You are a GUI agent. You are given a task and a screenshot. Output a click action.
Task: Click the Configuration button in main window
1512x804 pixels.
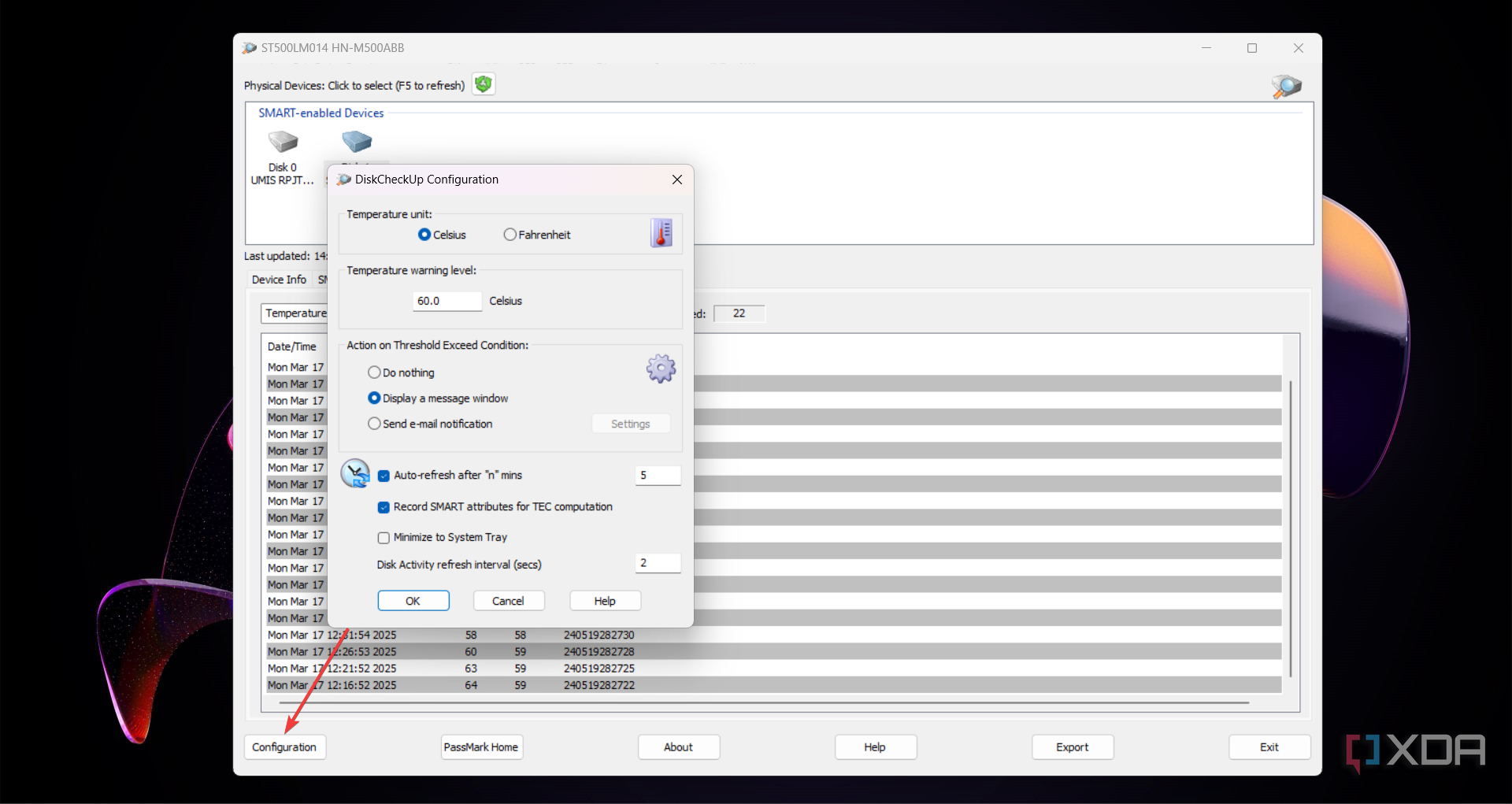[x=284, y=747]
